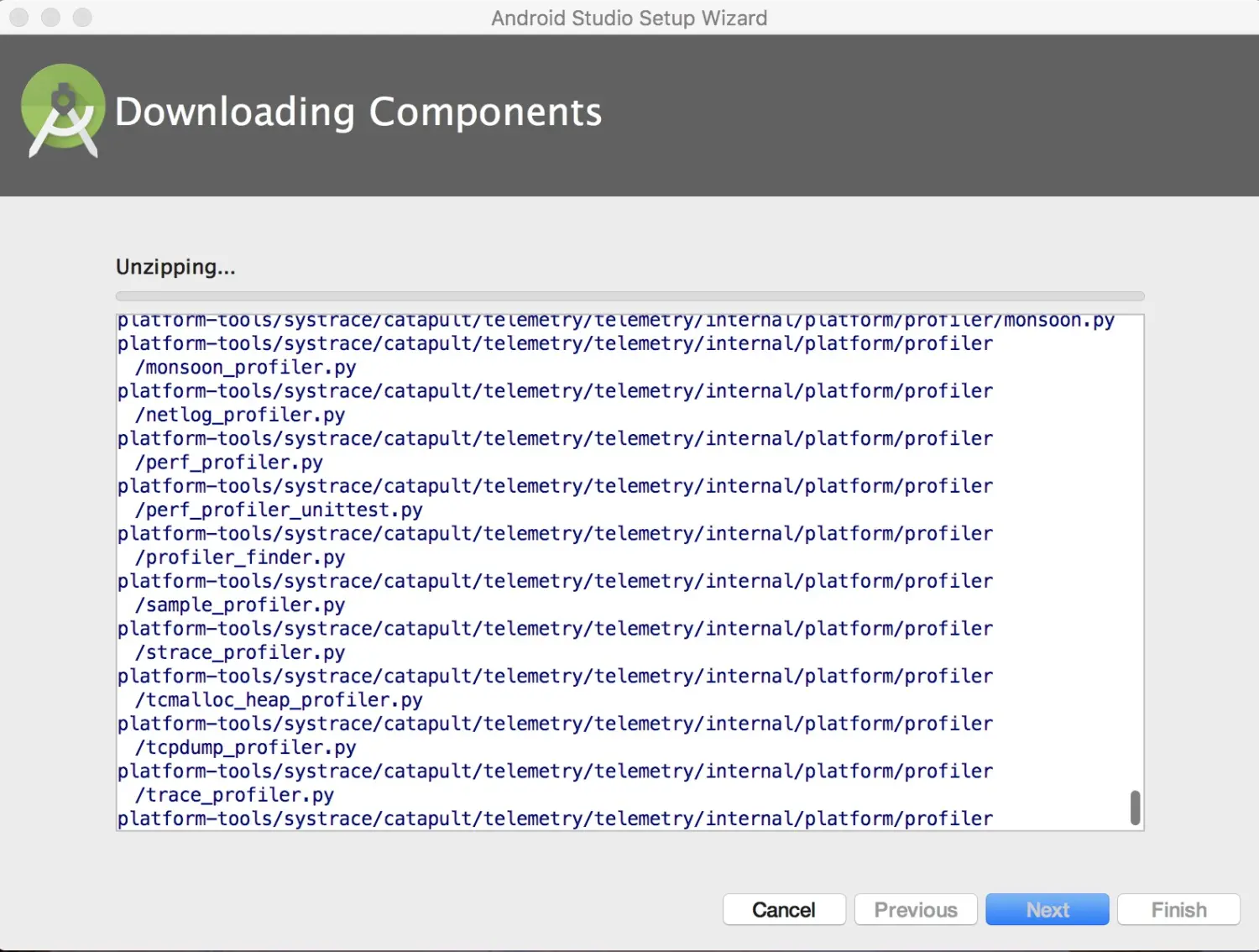Click the Finish button
The image size is (1259, 952).
pyautogui.click(x=1178, y=909)
